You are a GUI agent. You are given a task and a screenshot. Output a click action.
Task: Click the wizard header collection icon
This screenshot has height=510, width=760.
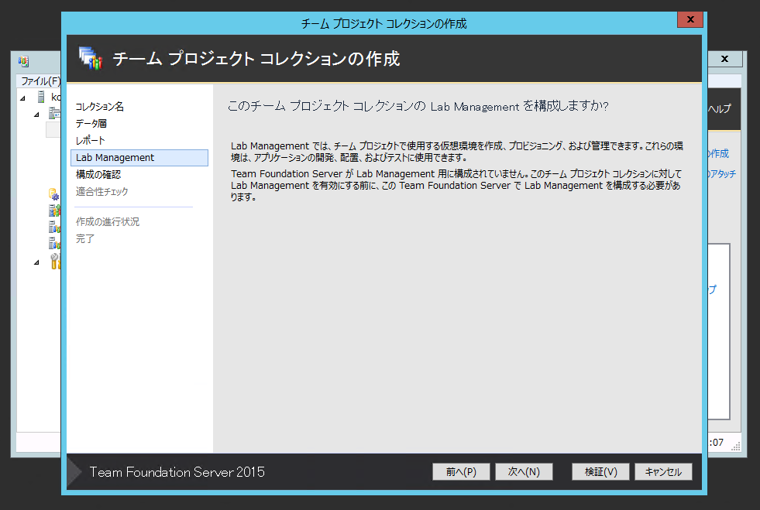pos(91,58)
